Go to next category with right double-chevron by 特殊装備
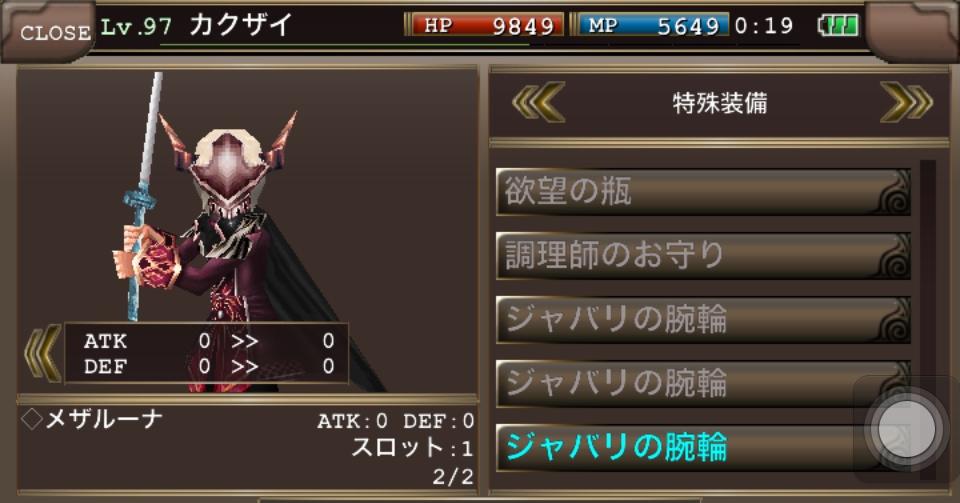The width and height of the screenshot is (960, 503). (x=907, y=102)
